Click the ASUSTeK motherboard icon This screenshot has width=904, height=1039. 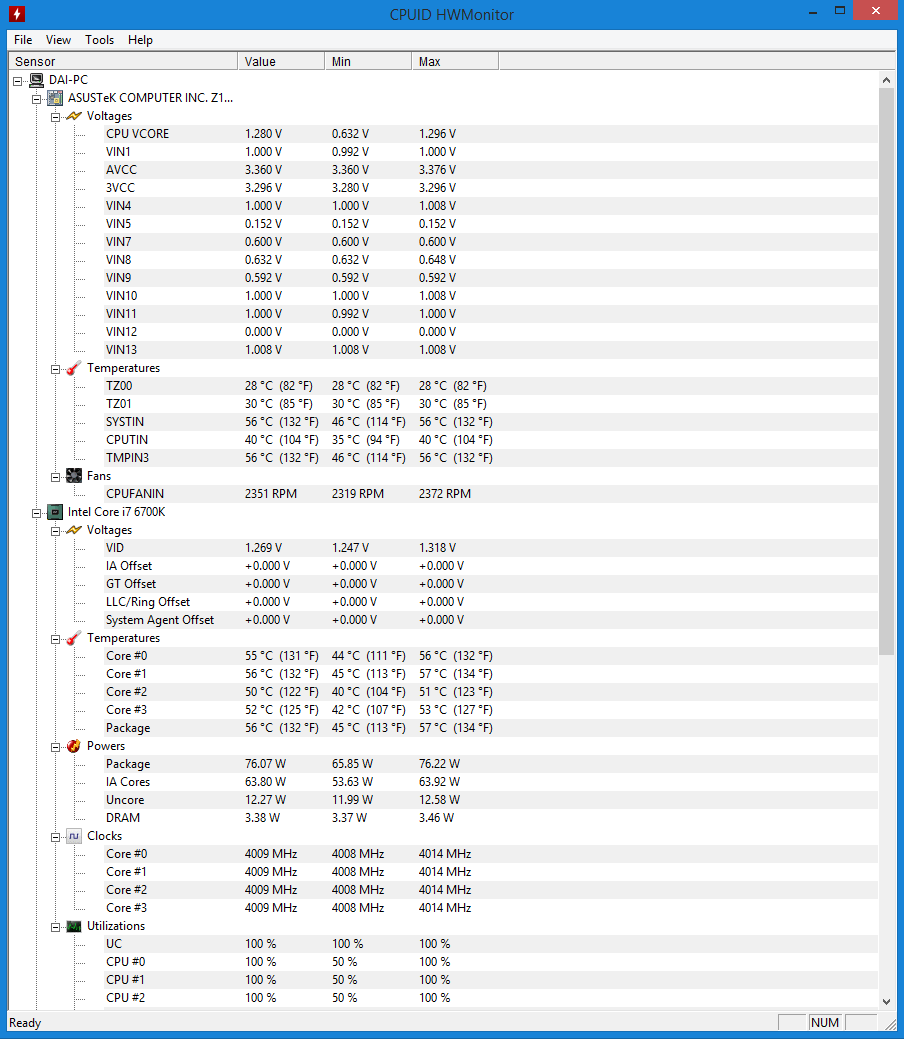click(x=55, y=98)
